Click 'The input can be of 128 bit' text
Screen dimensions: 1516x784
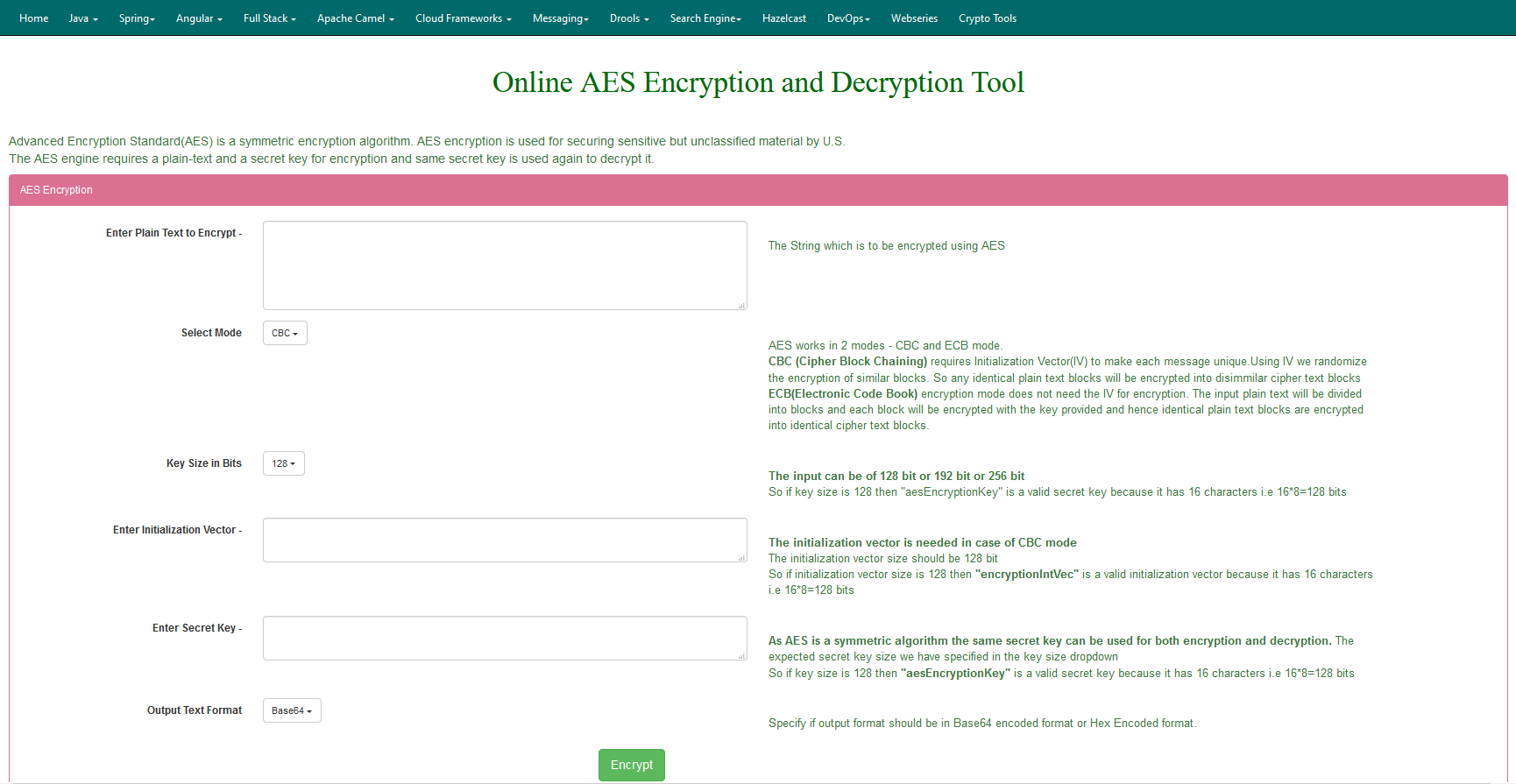pos(896,477)
